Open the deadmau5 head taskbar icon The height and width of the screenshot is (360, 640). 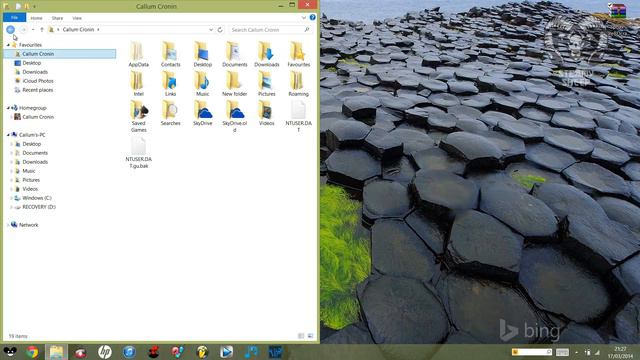click(x=10, y=352)
